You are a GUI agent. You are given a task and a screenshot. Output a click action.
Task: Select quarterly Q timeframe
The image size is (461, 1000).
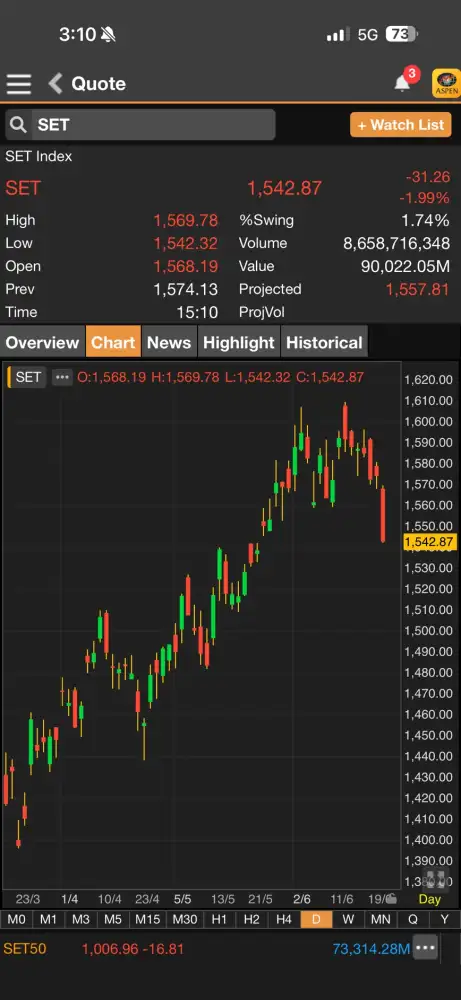[x=413, y=919]
